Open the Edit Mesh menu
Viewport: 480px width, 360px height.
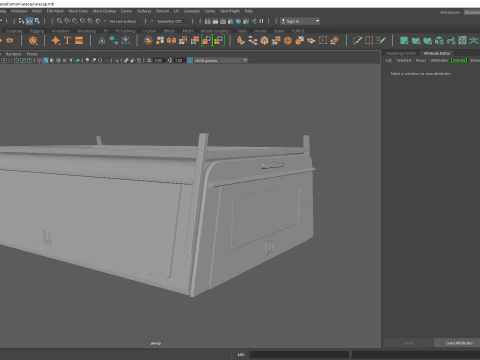(x=55, y=11)
